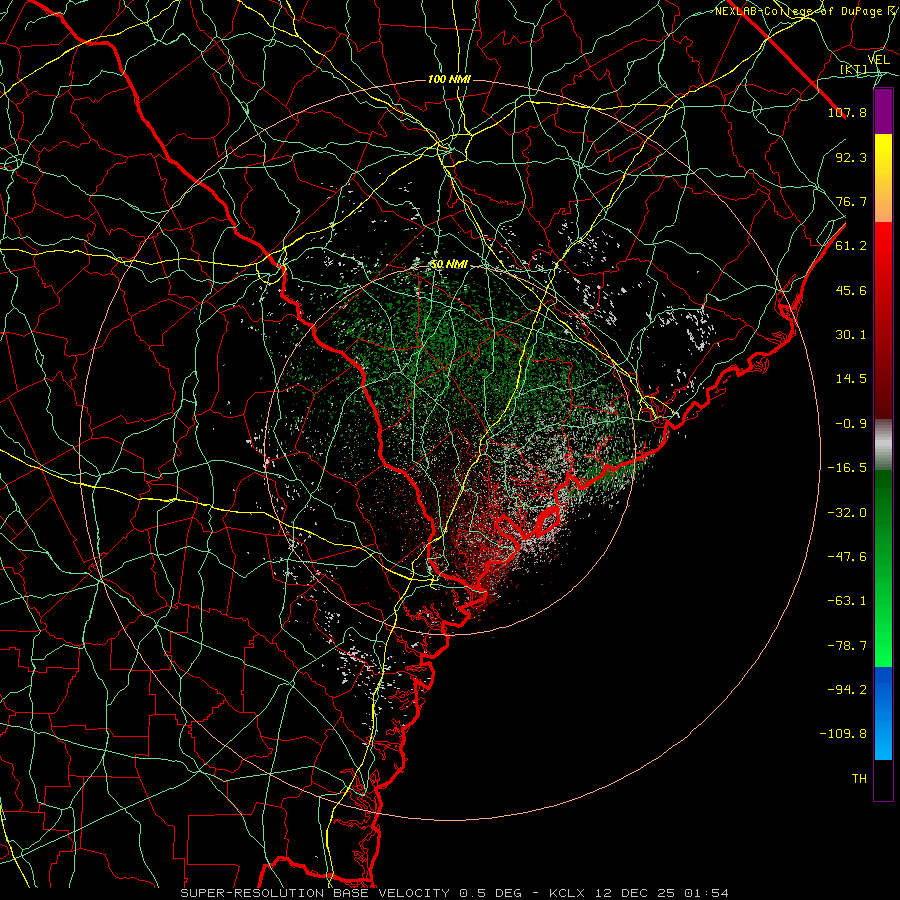Click the purple color bar segment

click(883, 111)
